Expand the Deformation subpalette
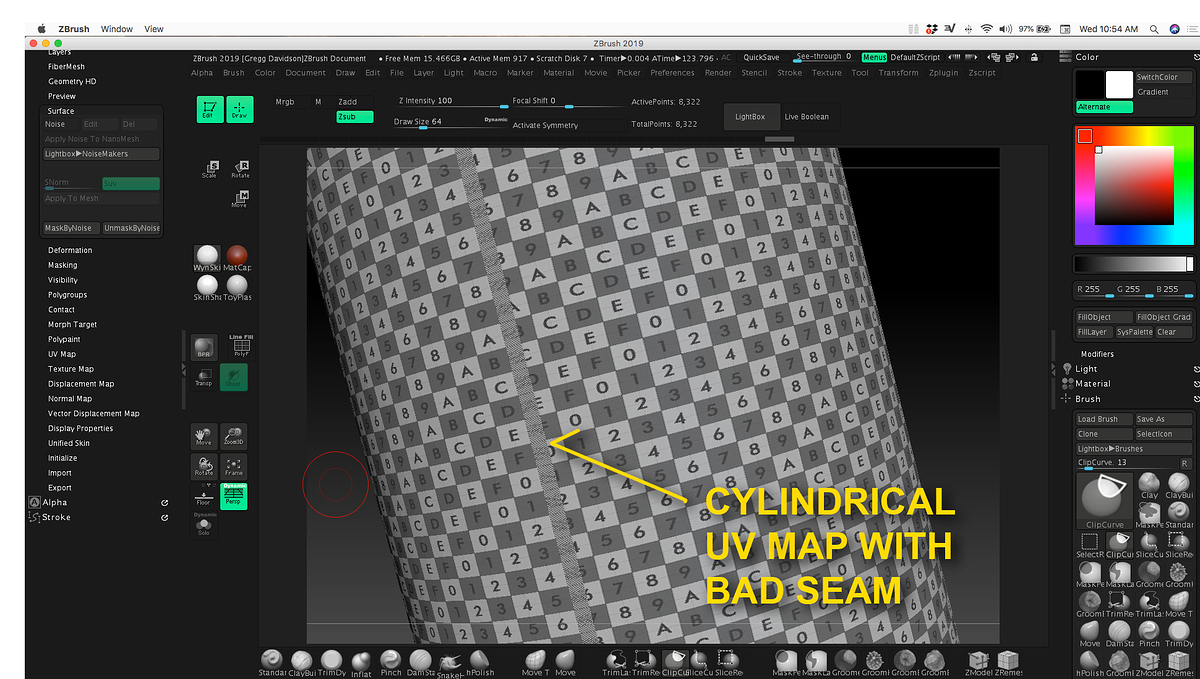This screenshot has width=1200, height=679. click(70, 250)
